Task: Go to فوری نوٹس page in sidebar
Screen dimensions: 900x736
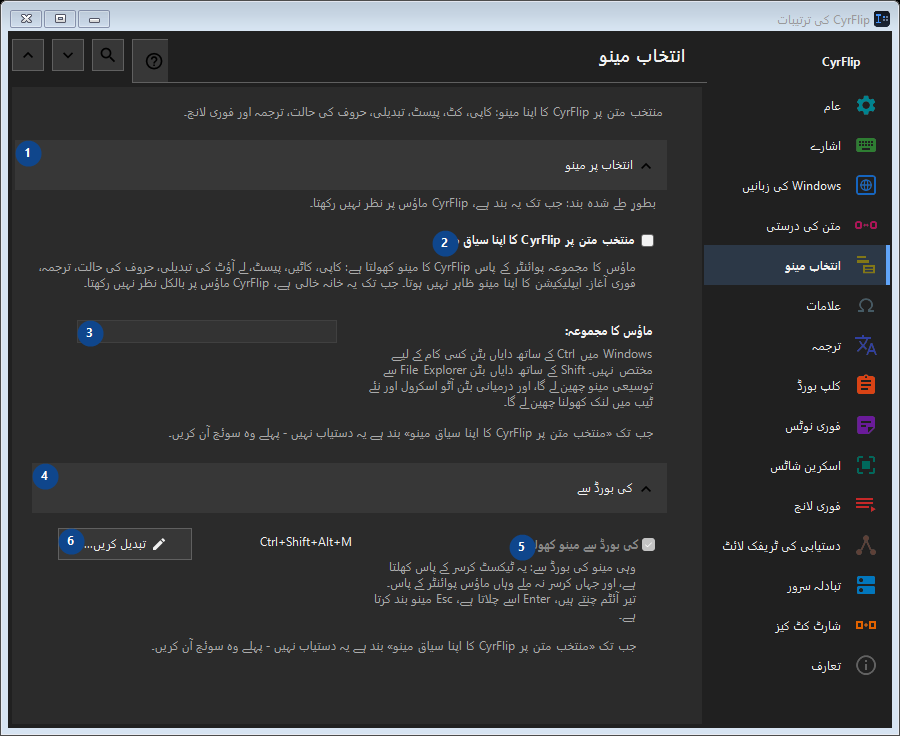Action: (796, 425)
